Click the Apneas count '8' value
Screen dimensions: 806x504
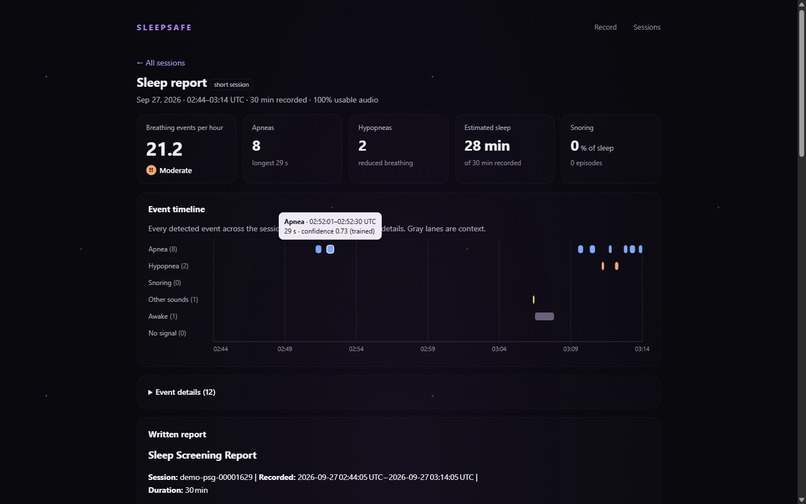click(x=256, y=146)
